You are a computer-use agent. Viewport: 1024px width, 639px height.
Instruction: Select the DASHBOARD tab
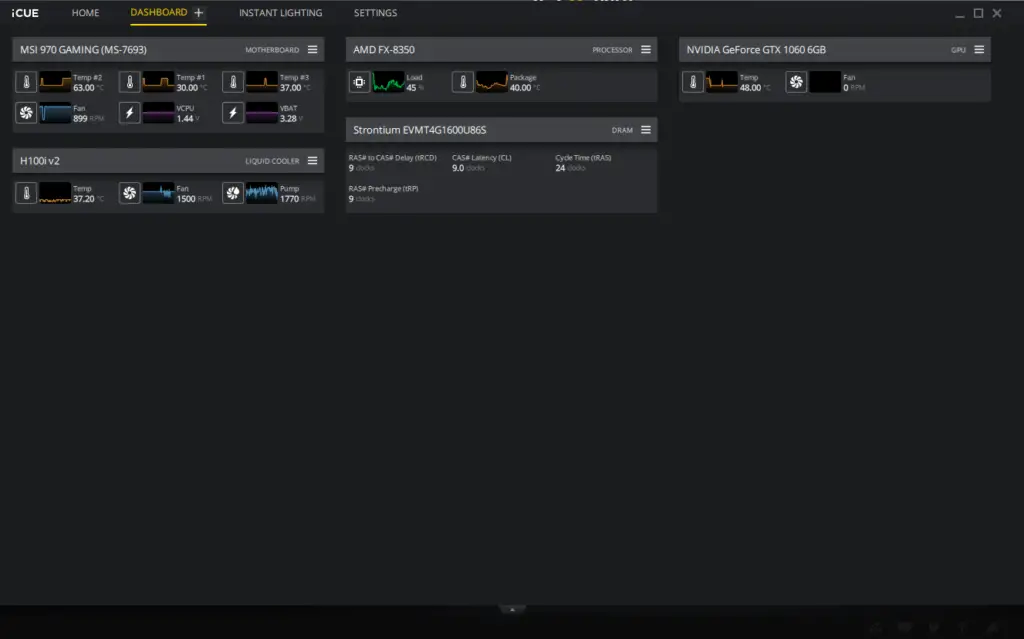159,12
